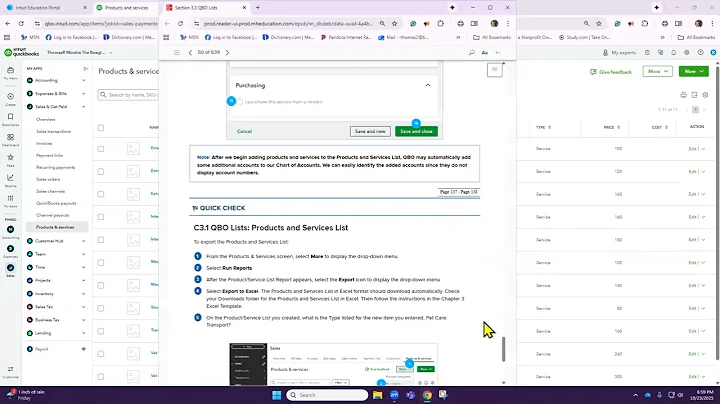Open the table of contents icon in reader
Screen dimensions: 720x404
(177, 52)
